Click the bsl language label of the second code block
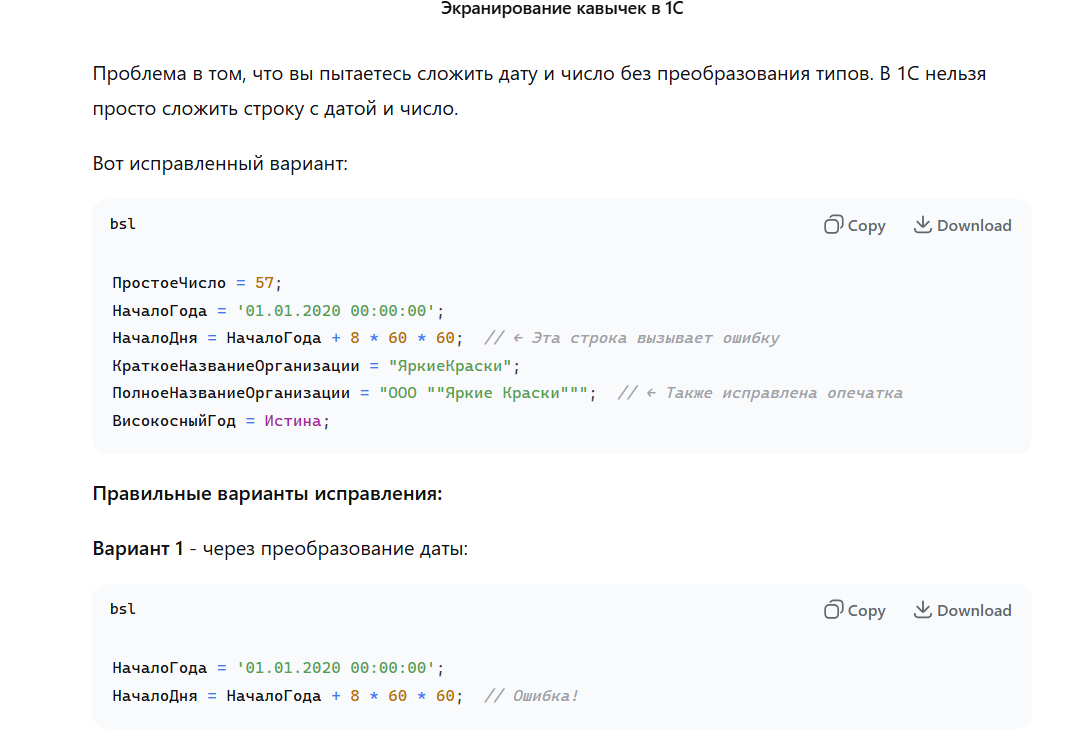 (x=123, y=609)
